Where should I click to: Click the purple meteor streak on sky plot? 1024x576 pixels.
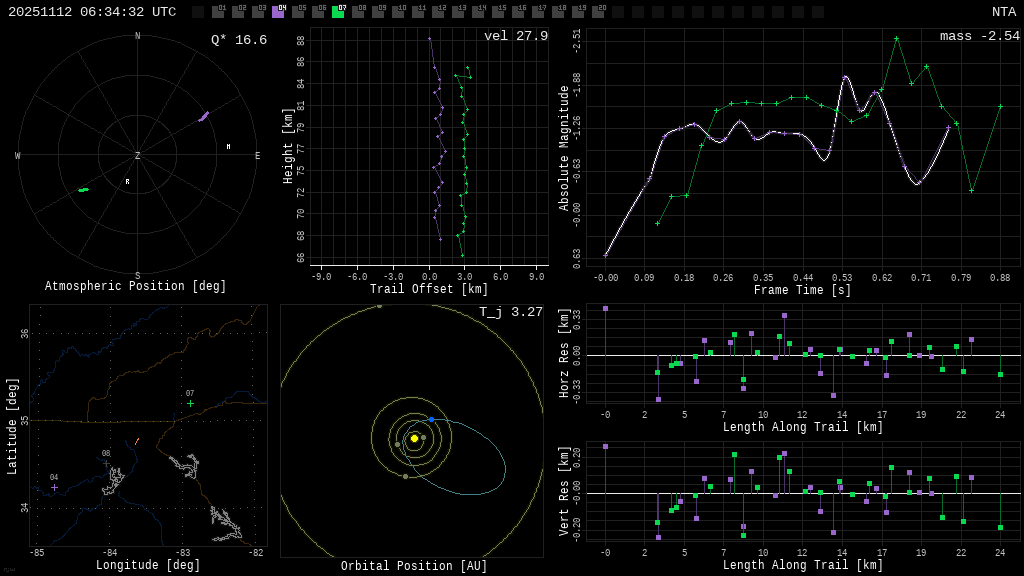coord(203,117)
